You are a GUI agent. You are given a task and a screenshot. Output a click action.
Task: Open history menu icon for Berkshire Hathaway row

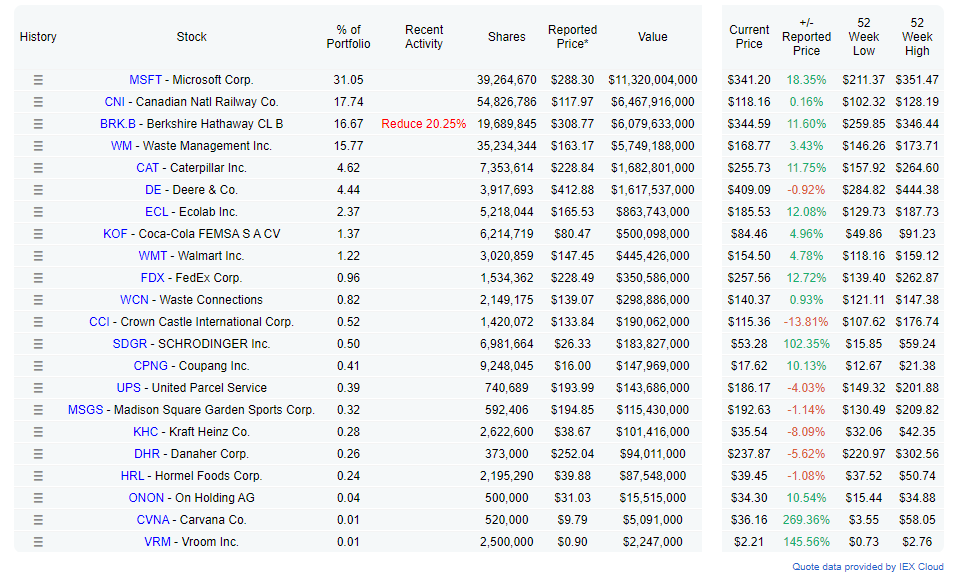click(x=38, y=124)
